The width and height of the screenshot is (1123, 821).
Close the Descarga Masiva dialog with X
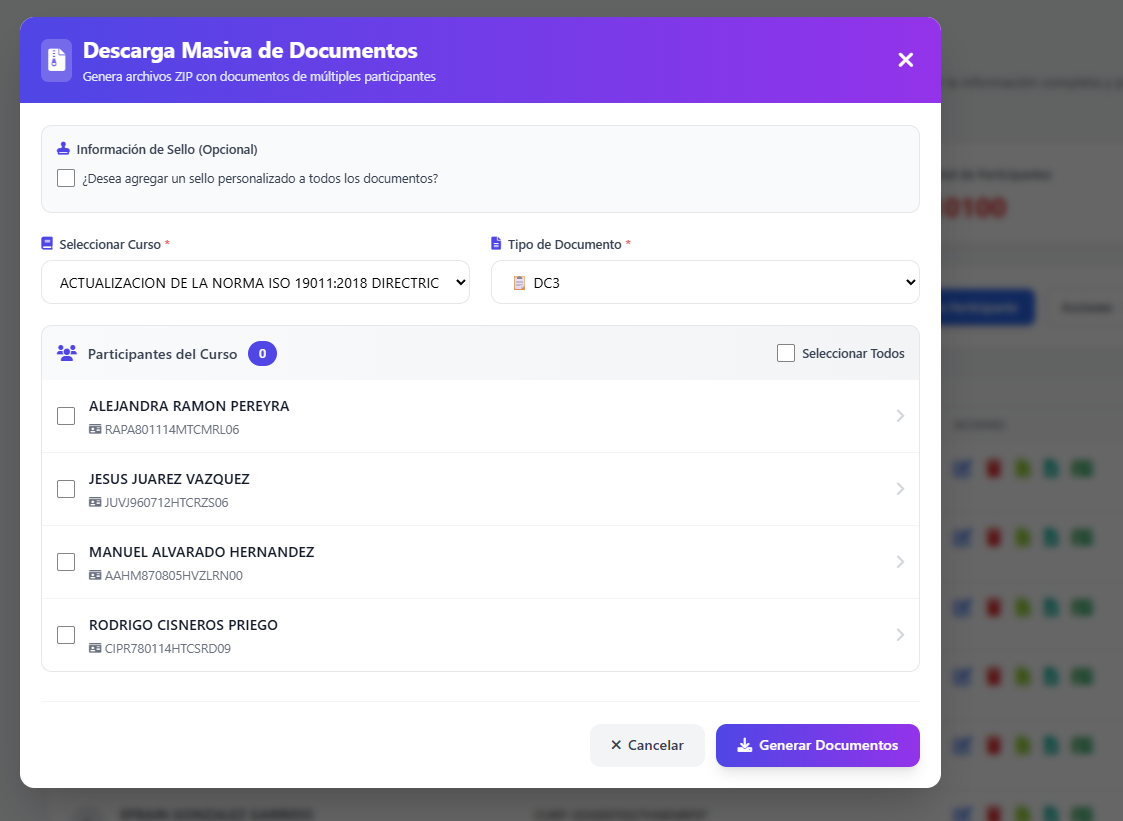pos(905,60)
